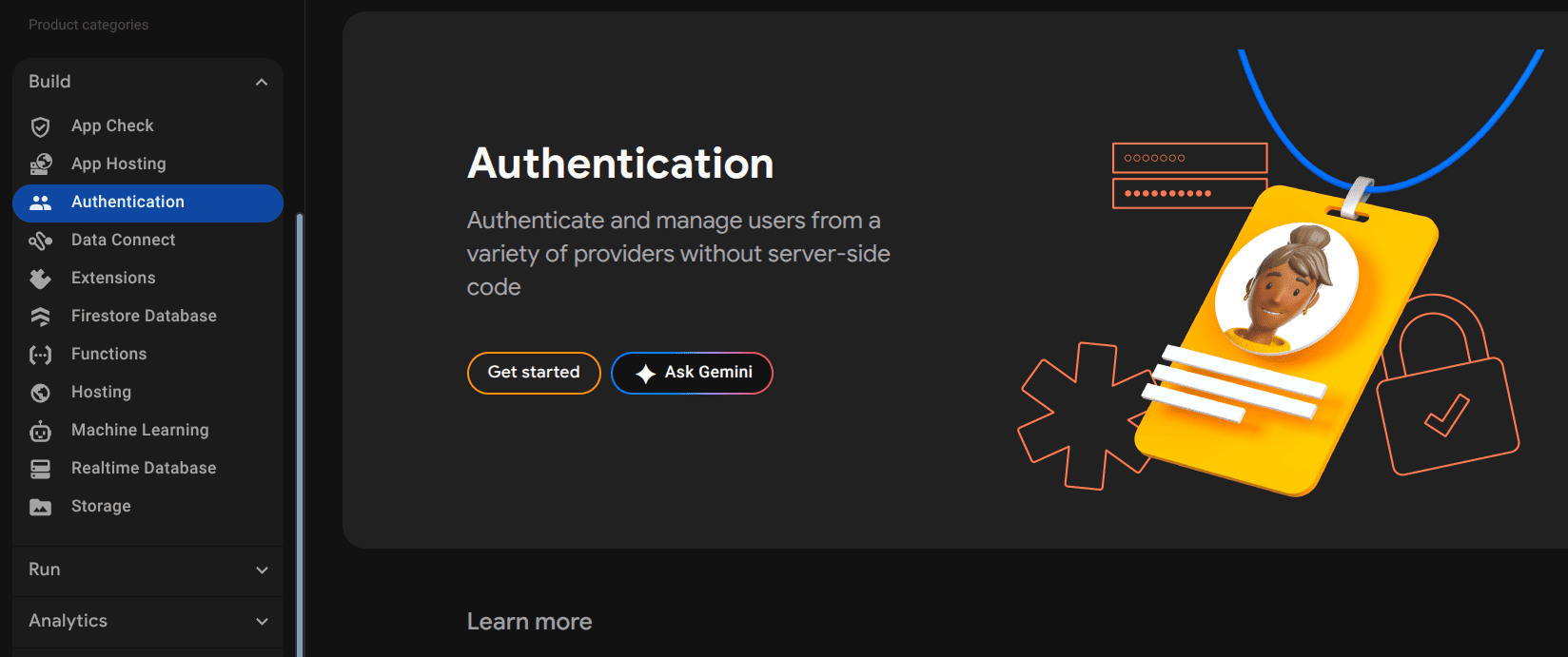
Task: Click the Get started button
Action: click(534, 373)
